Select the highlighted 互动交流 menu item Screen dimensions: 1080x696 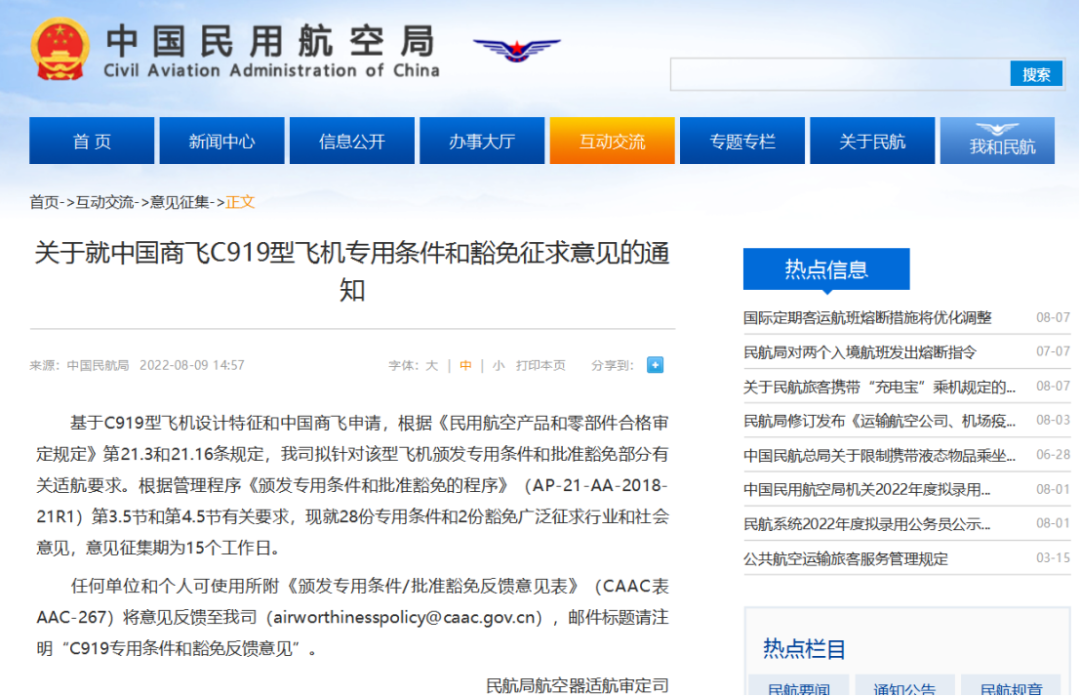pos(612,140)
